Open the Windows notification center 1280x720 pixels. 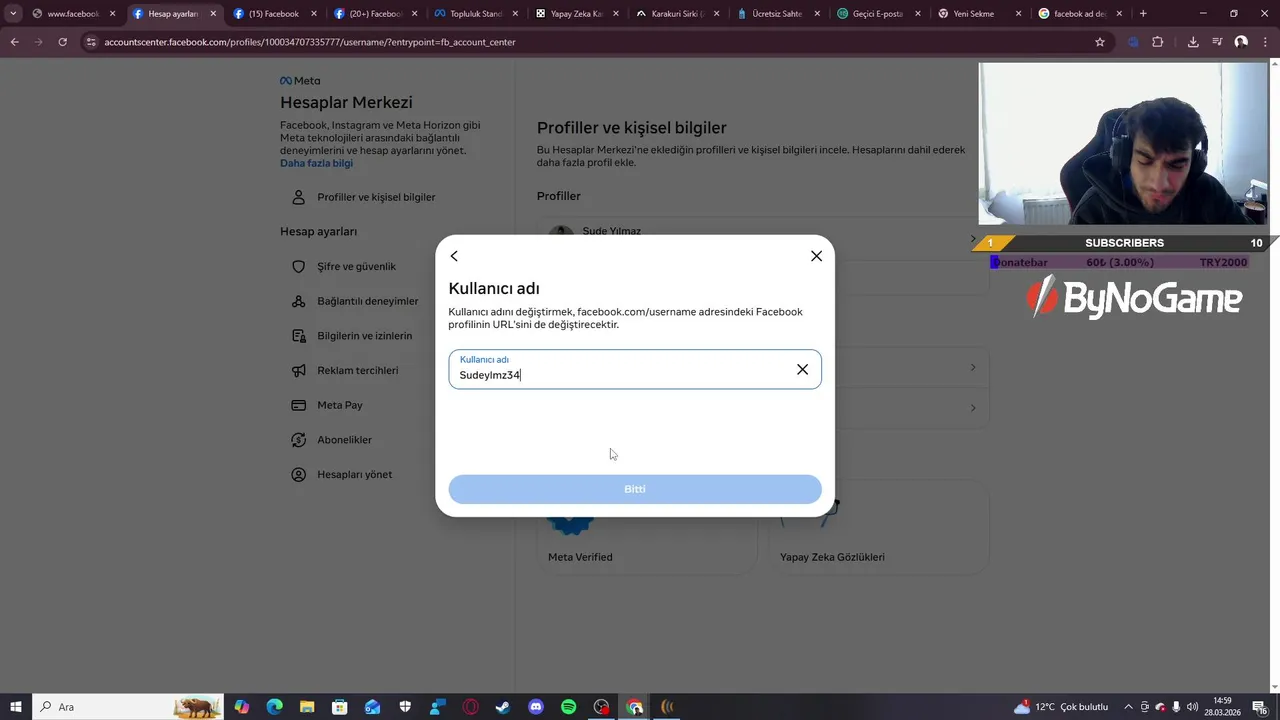(x=1260, y=707)
